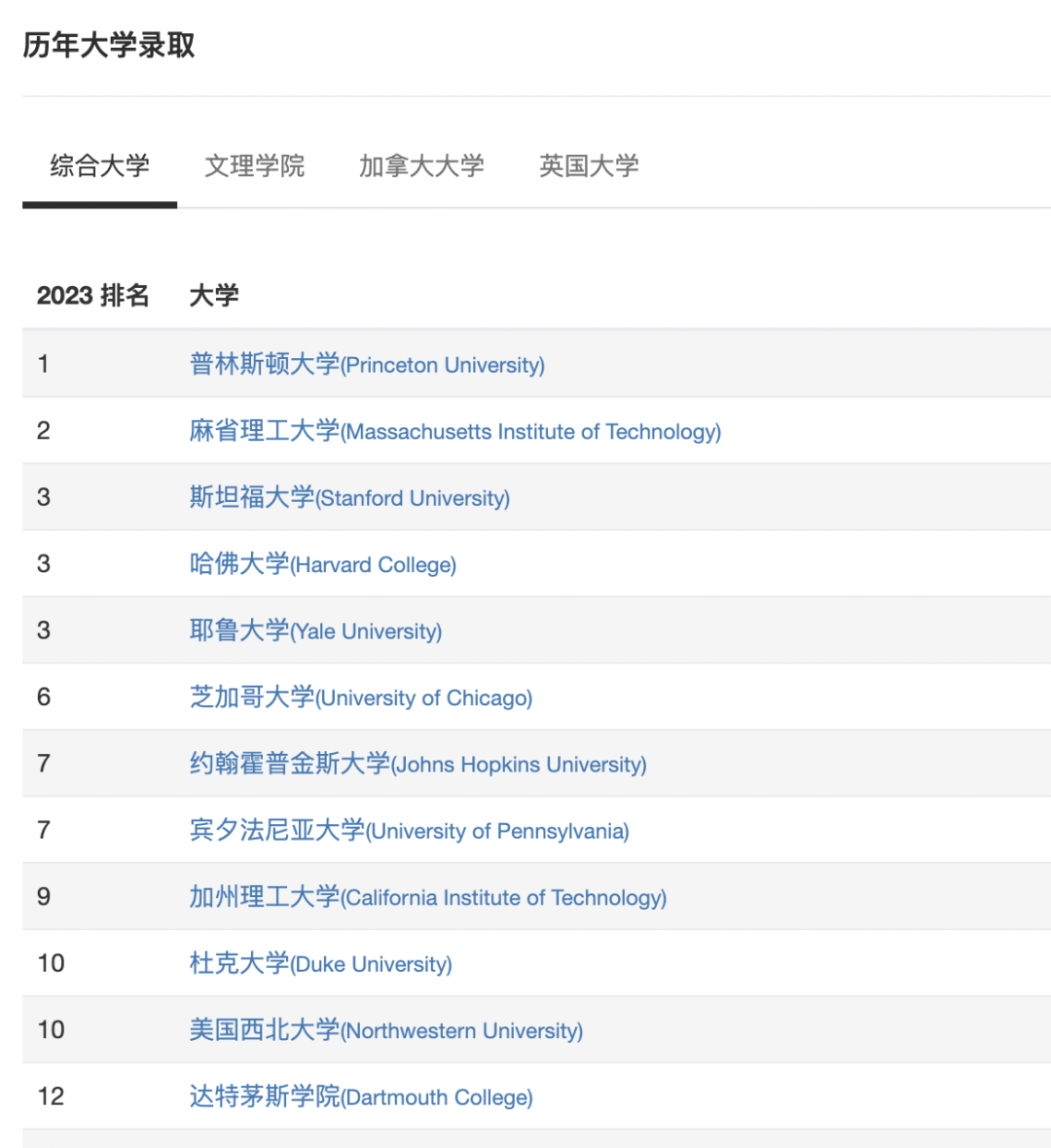Image resolution: width=1051 pixels, height=1148 pixels.
Task: Go to the 英国大学 tab
Action: click(x=589, y=165)
